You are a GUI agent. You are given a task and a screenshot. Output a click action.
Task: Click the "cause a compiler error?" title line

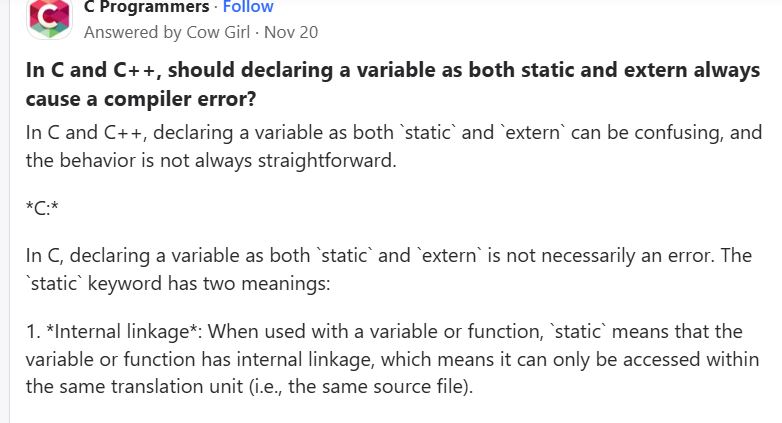click(x=141, y=99)
